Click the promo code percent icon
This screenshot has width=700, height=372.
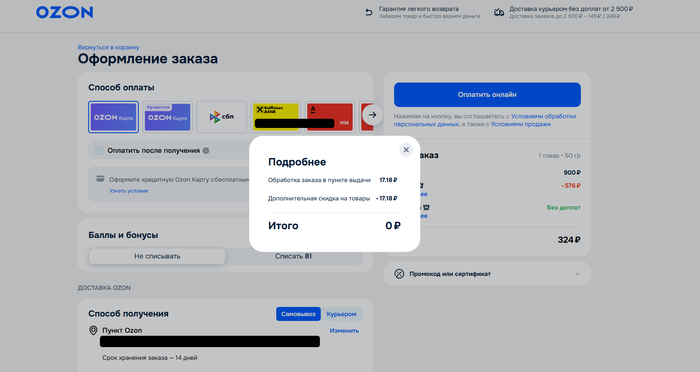tap(399, 274)
